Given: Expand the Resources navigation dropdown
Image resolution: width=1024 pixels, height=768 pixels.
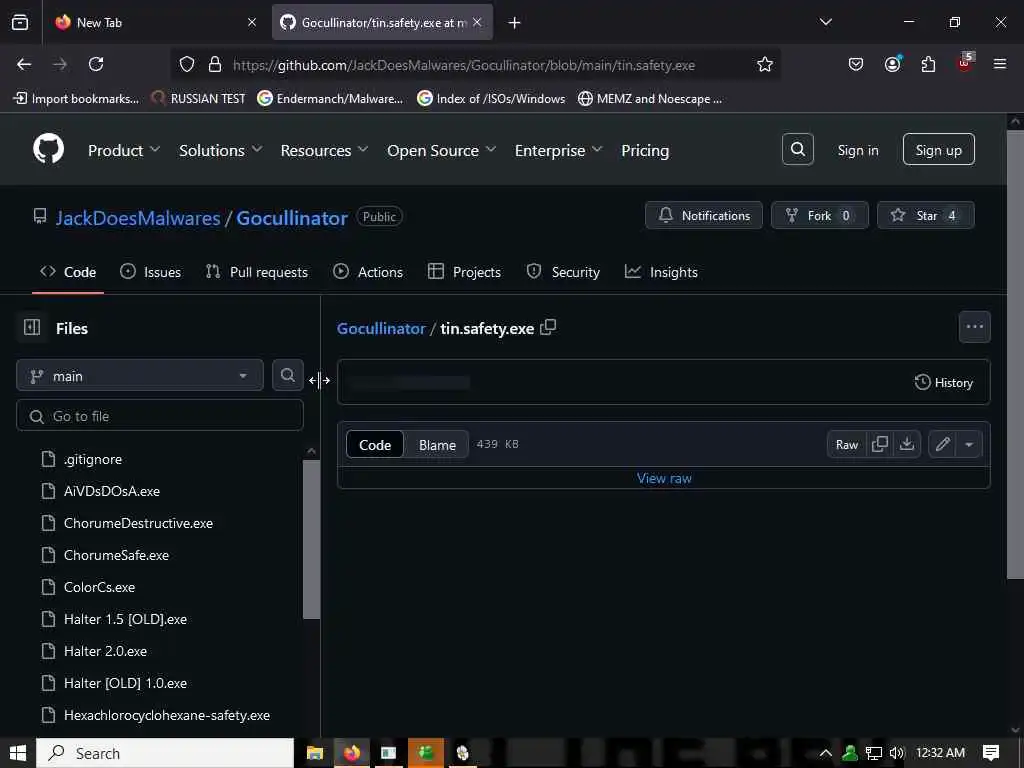Looking at the screenshot, I should 325,150.
